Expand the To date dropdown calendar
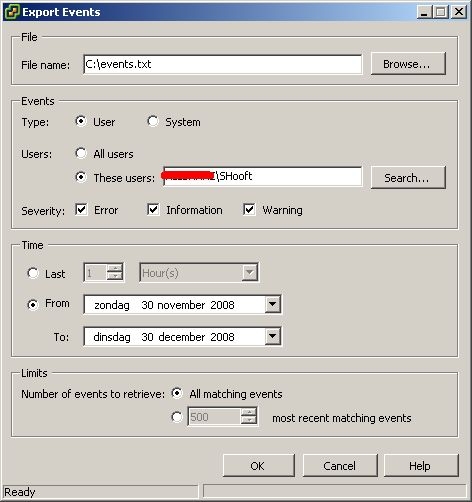 (273, 336)
